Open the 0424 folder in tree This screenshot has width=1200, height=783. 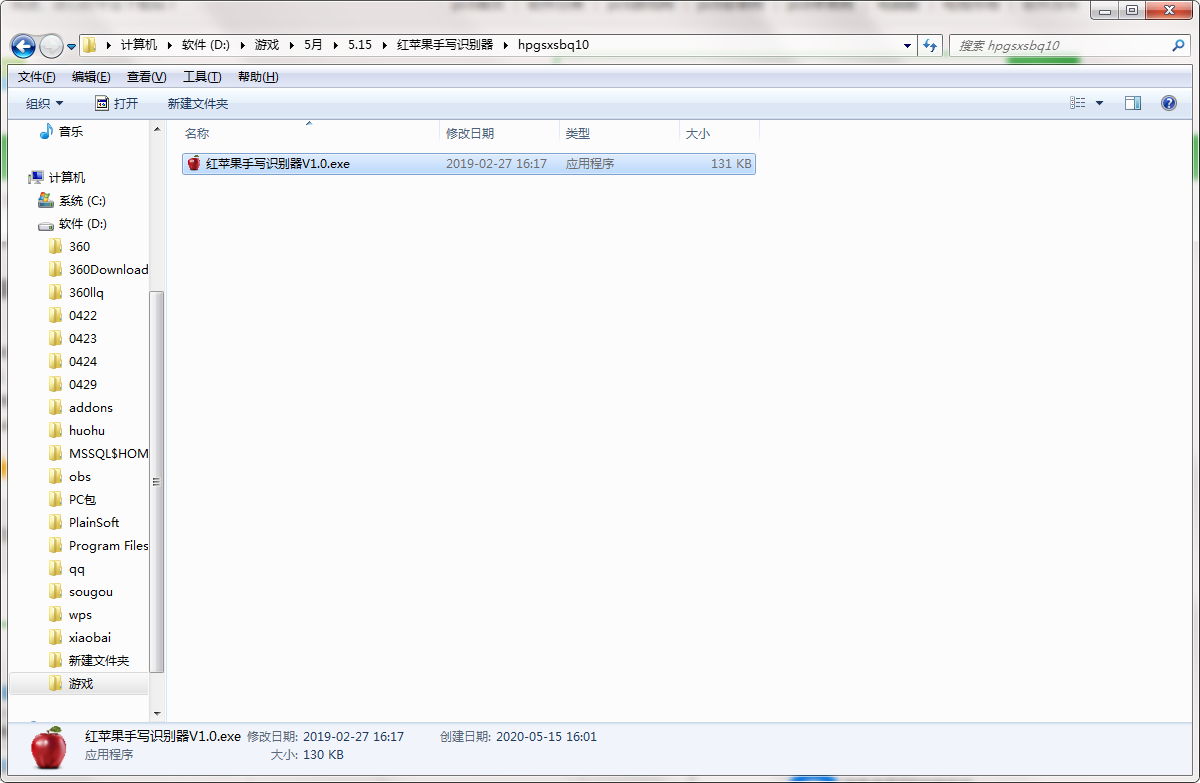pyautogui.click(x=83, y=361)
